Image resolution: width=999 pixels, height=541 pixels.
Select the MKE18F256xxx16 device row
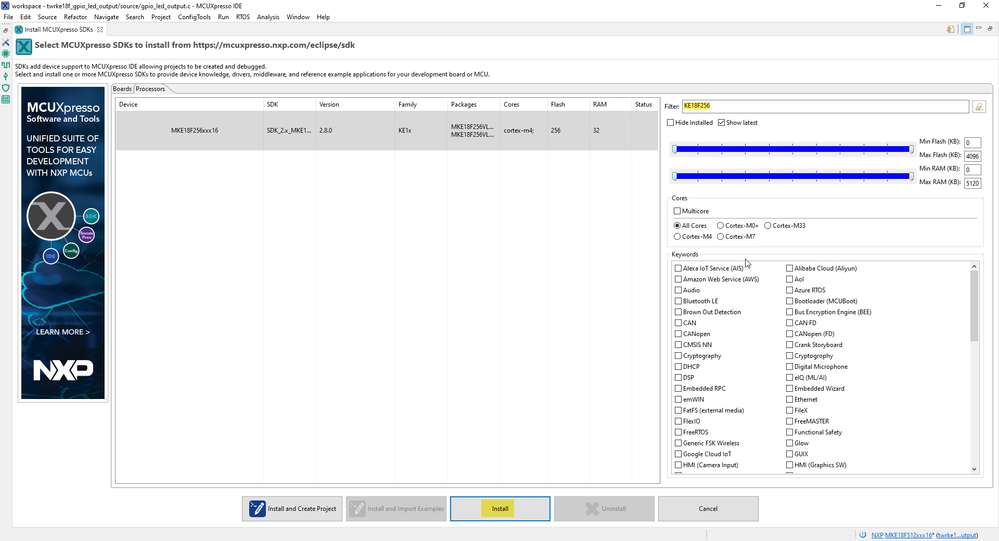point(387,131)
